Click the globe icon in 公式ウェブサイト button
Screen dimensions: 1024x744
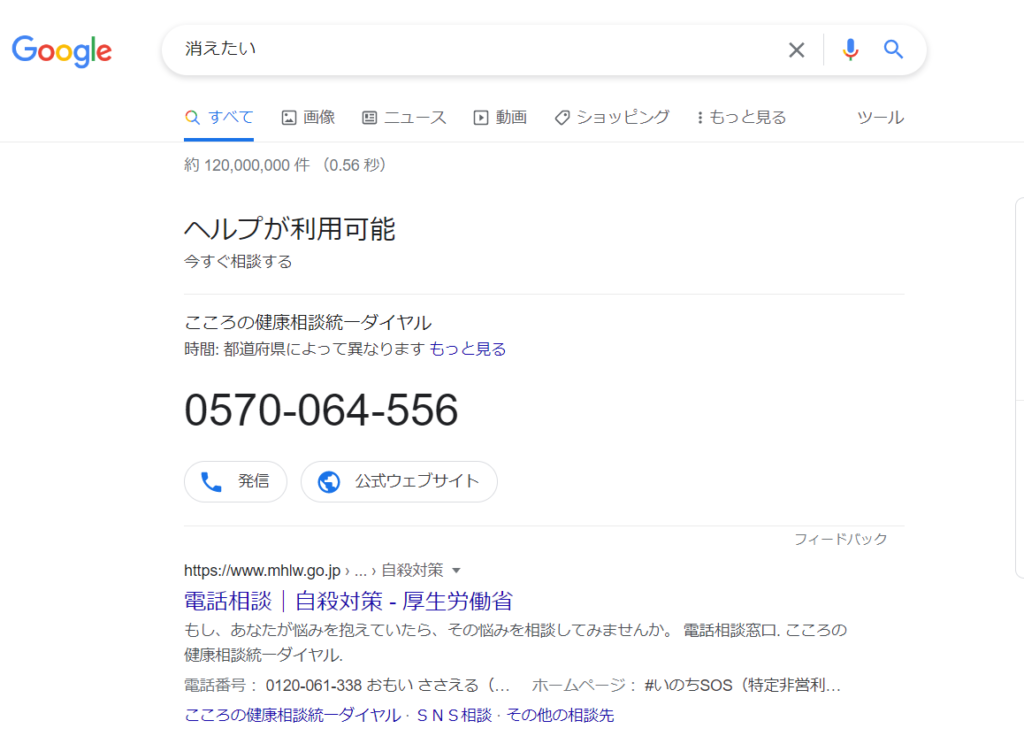tap(328, 482)
